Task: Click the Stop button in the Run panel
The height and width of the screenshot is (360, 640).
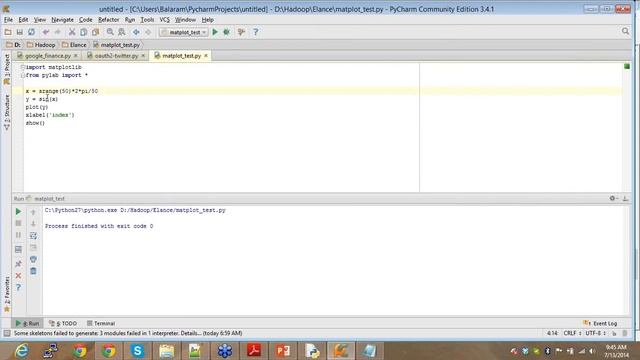Action: [18, 223]
